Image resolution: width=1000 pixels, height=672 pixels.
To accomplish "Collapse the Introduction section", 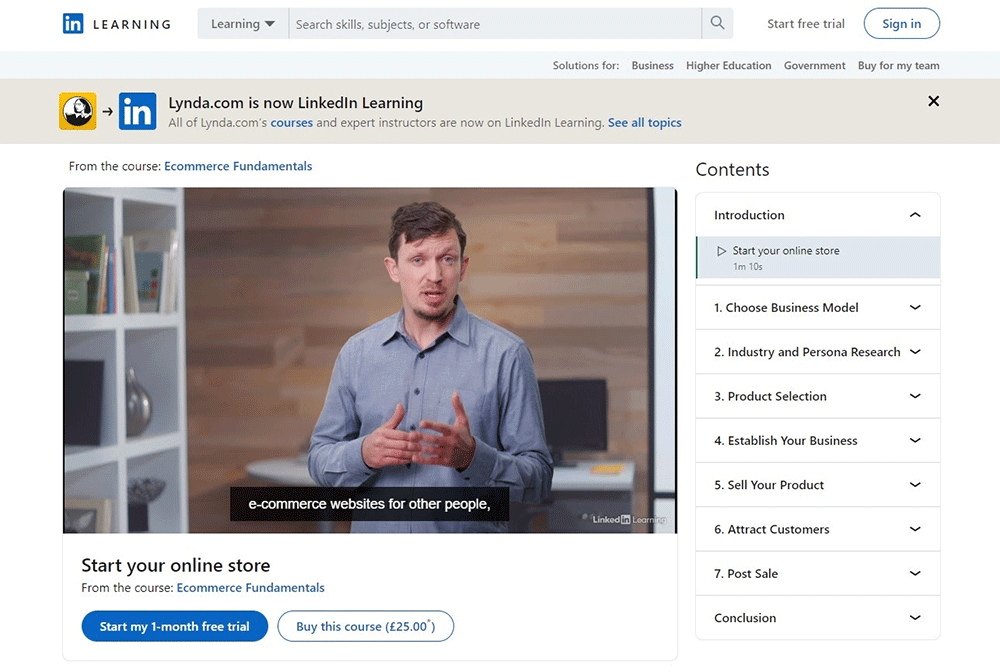I will pyautogui.click(x=914, y=215).
